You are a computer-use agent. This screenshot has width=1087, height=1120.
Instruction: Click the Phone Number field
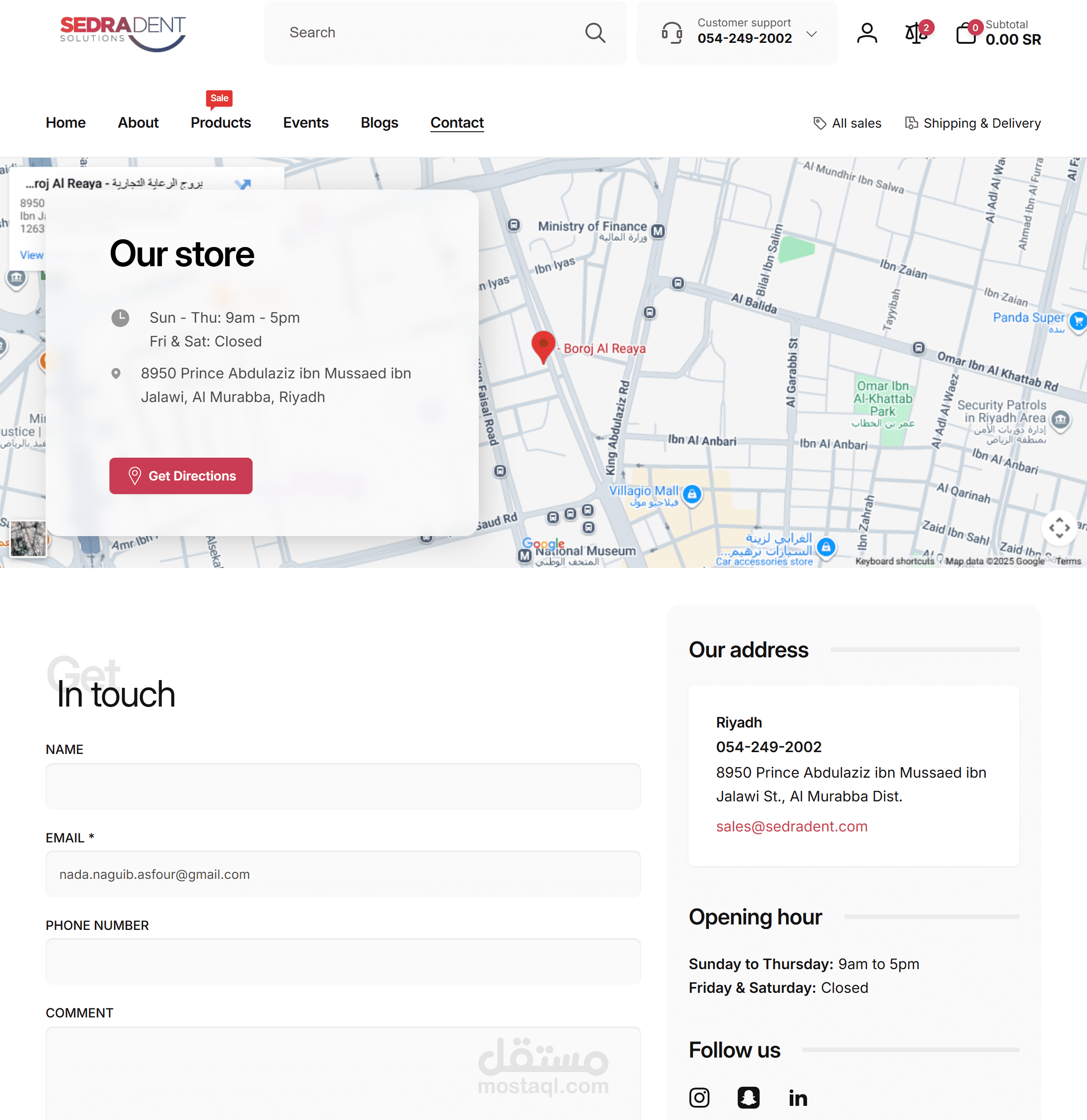coord(343,961)
